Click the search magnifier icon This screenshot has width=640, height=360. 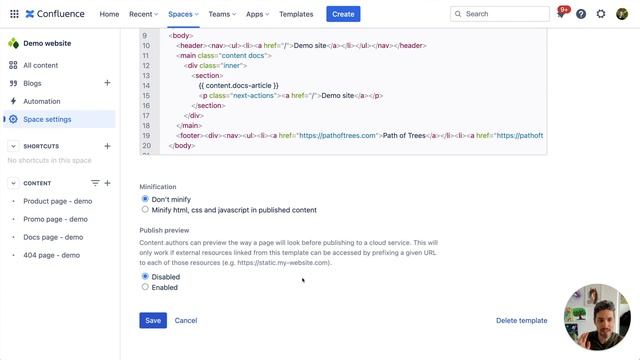point(458,14)
